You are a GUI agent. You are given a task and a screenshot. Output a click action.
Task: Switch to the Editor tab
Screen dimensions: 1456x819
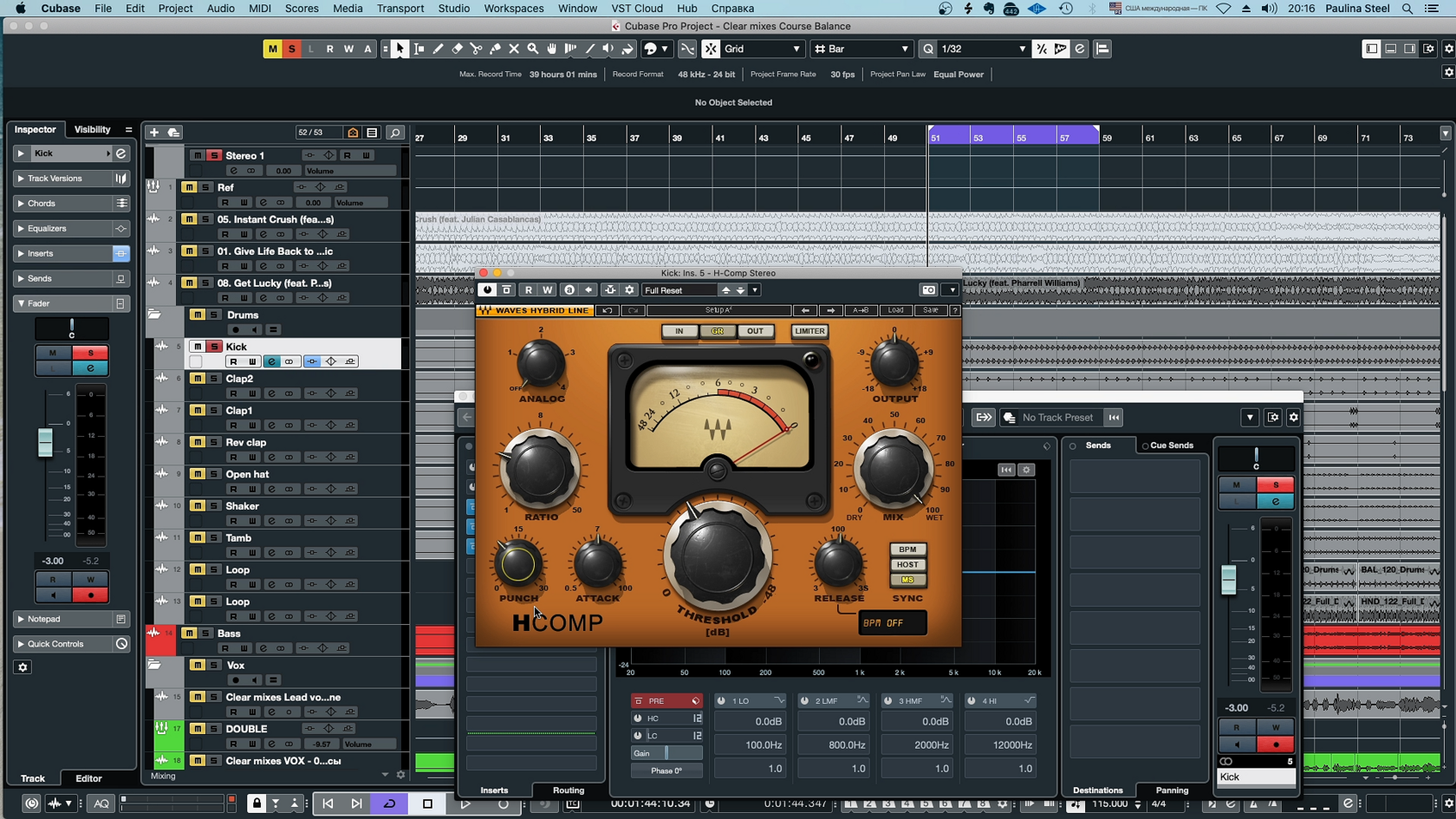click(88, 779)
